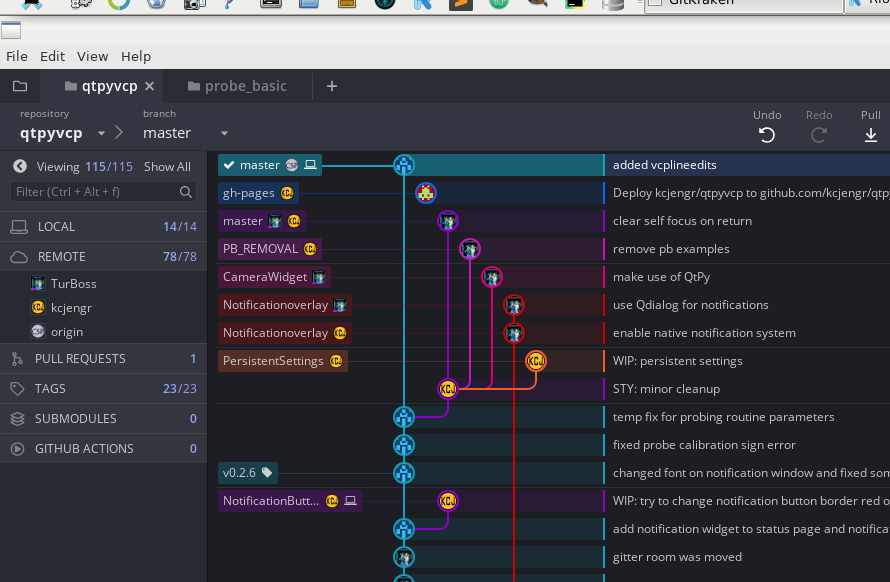Click the gh-pages deploy commit avatar node
The image size is (890, 582).
pyautogui.click(x=426, y=193)
